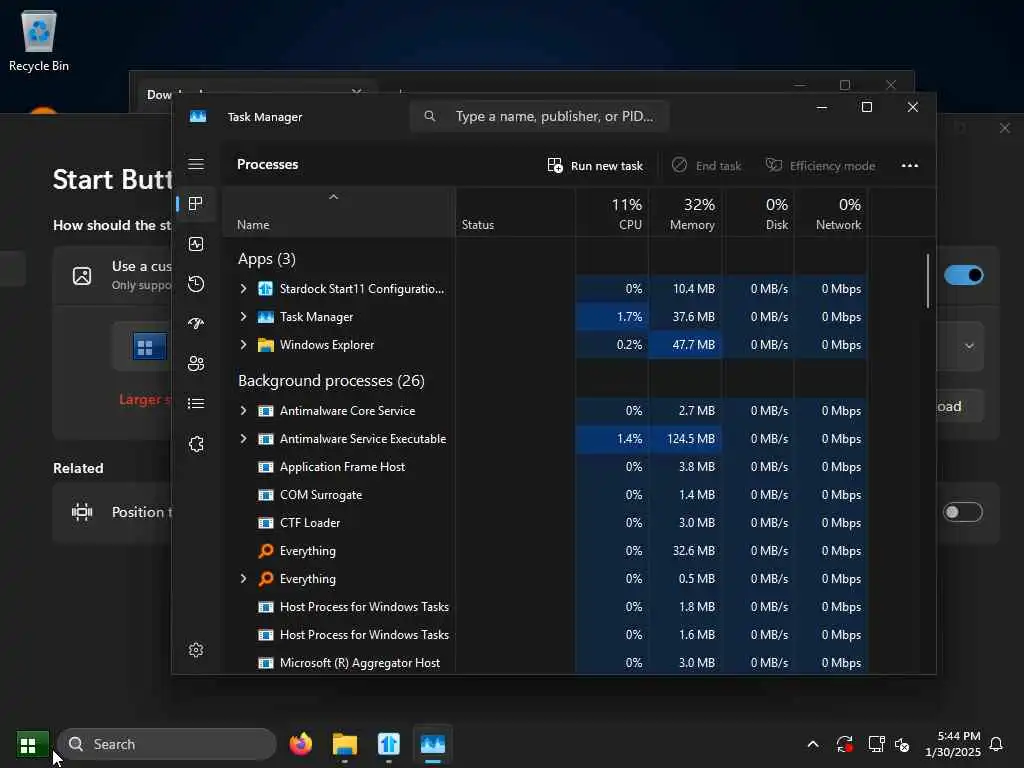Enable the Position toggle in Start11 window

[x=963, y=512]
